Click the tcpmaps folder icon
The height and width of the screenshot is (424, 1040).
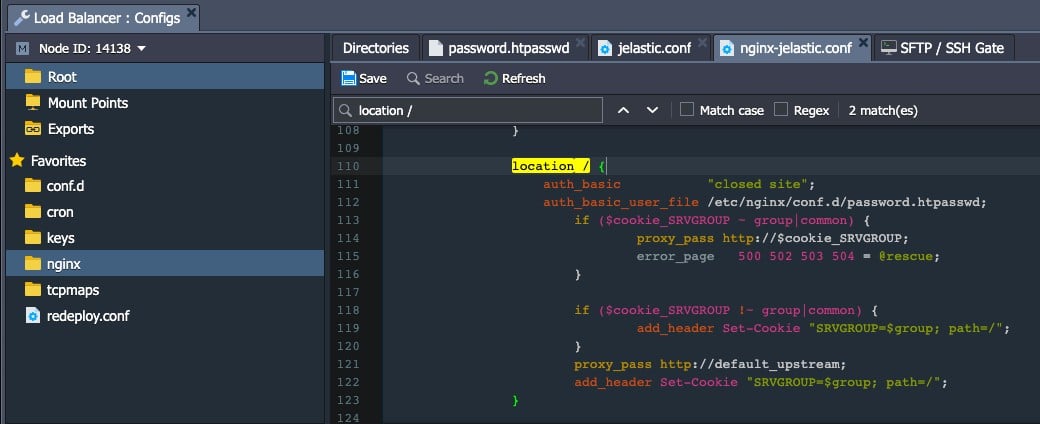[32, 289]
